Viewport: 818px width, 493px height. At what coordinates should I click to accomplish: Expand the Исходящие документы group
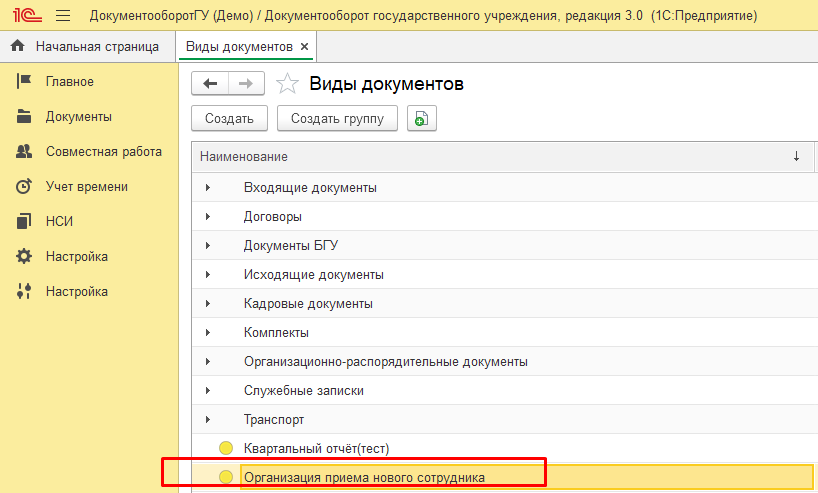pos(208,274)
